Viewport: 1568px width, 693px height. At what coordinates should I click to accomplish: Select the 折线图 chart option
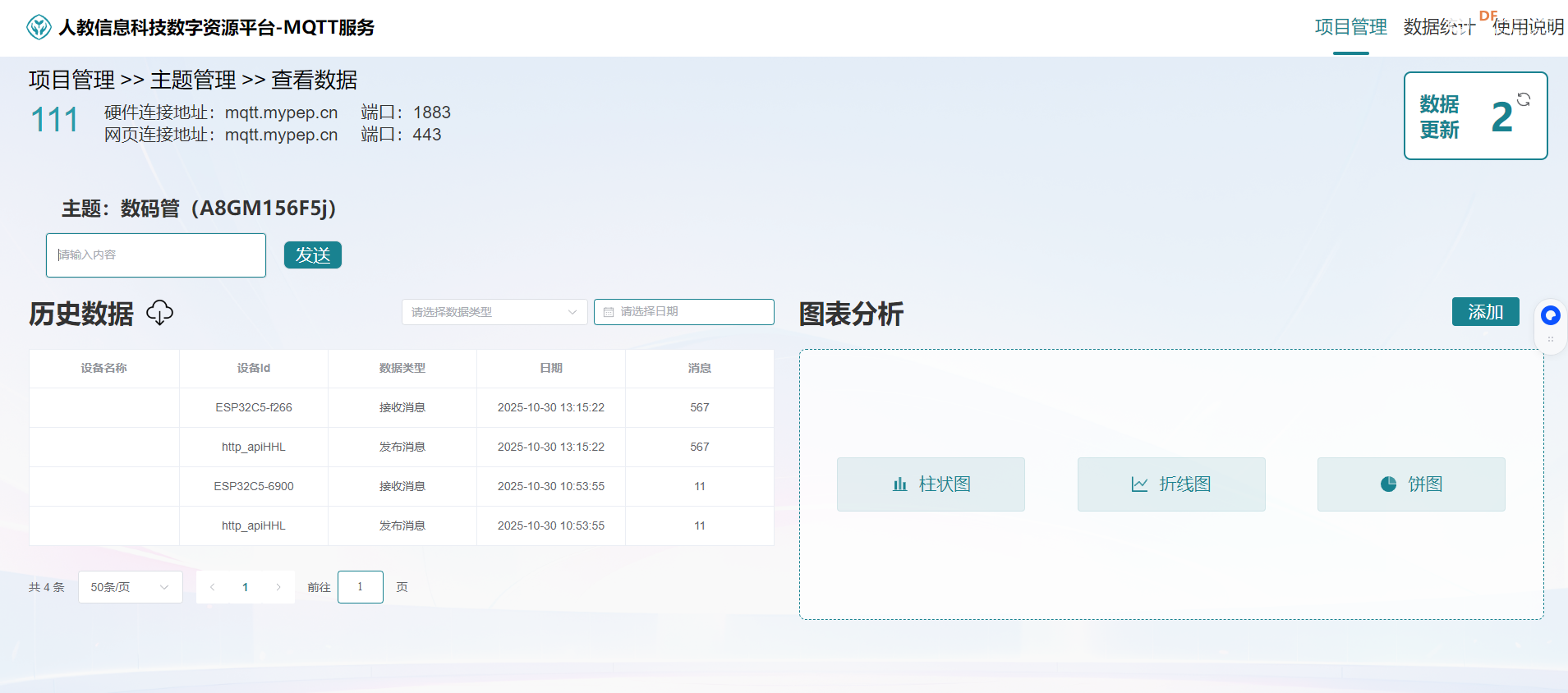coord(1171,484)
